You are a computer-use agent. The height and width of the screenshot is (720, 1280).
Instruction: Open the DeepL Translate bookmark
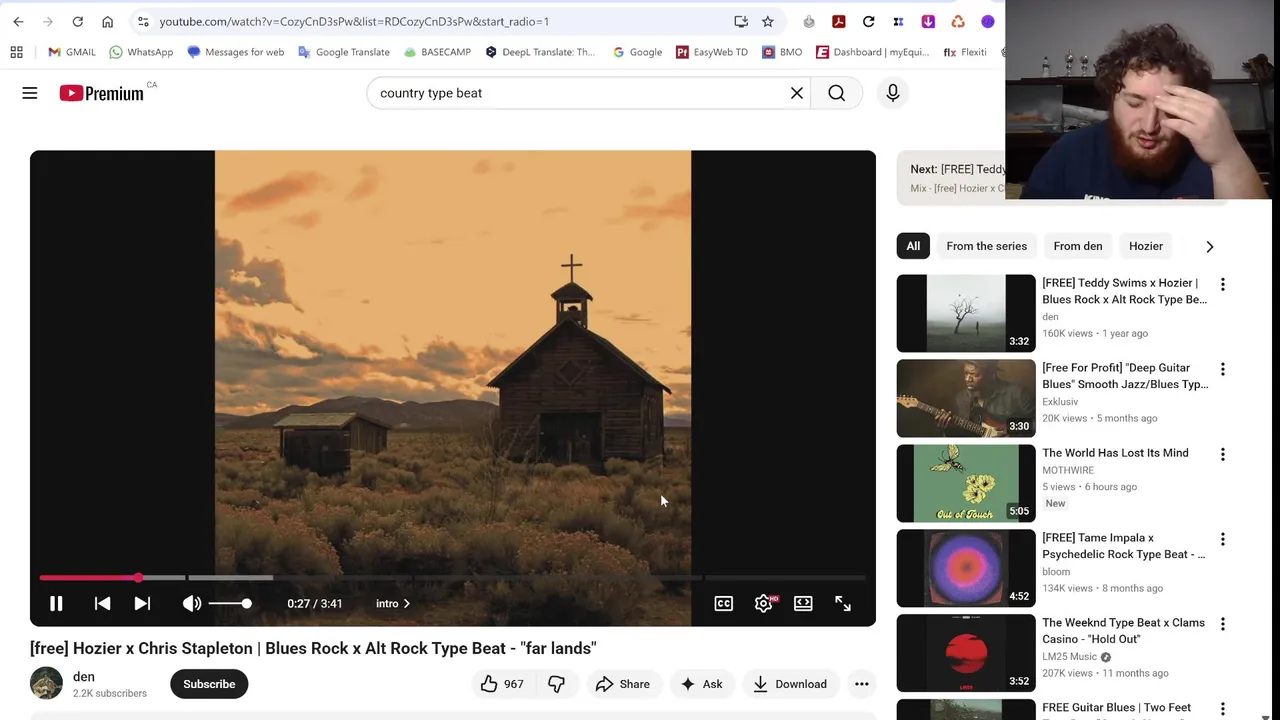540,52
